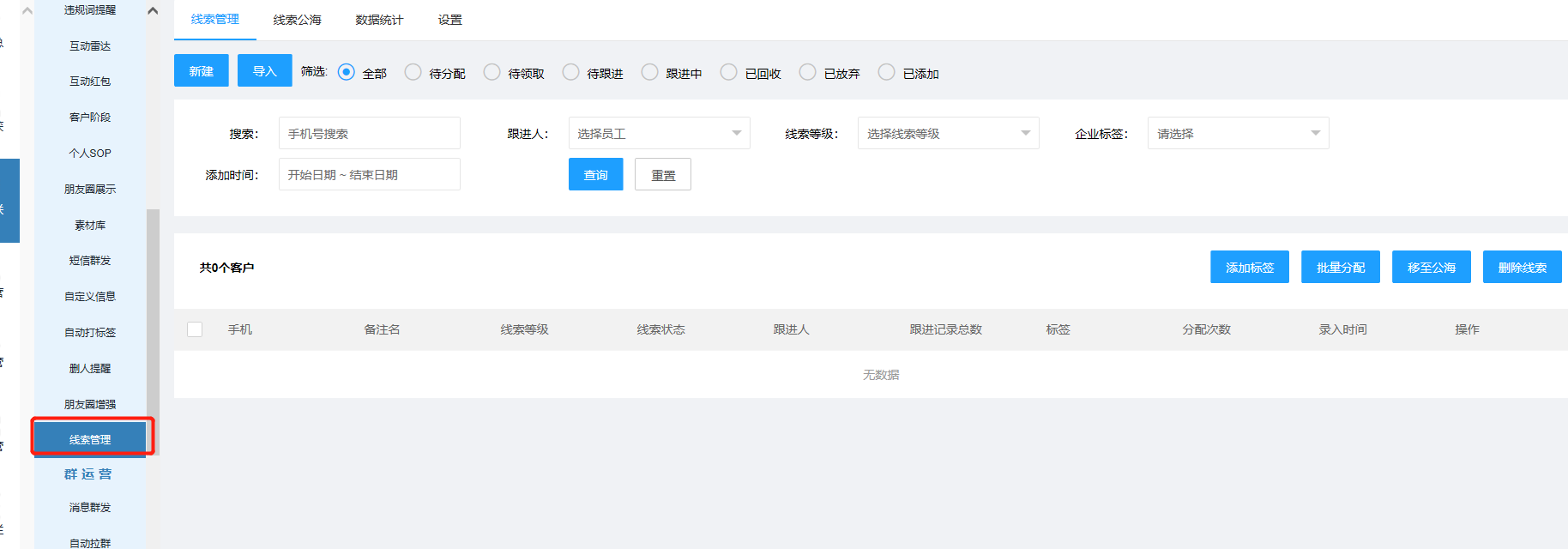Go to the 设置 tab
The width and height of the screenshot is (1568, 549).
click(450, 20)
